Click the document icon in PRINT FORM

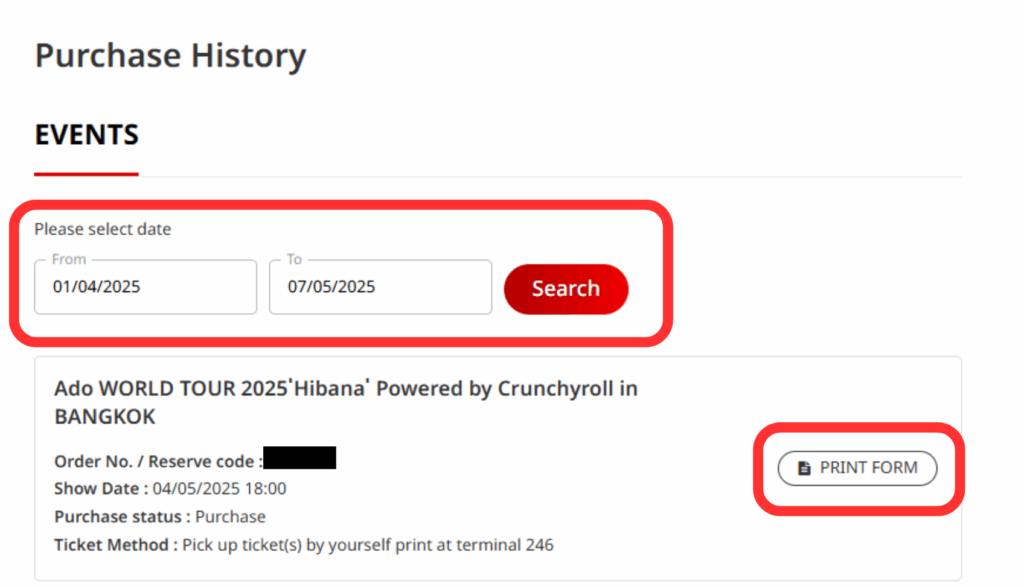point(804,468)
